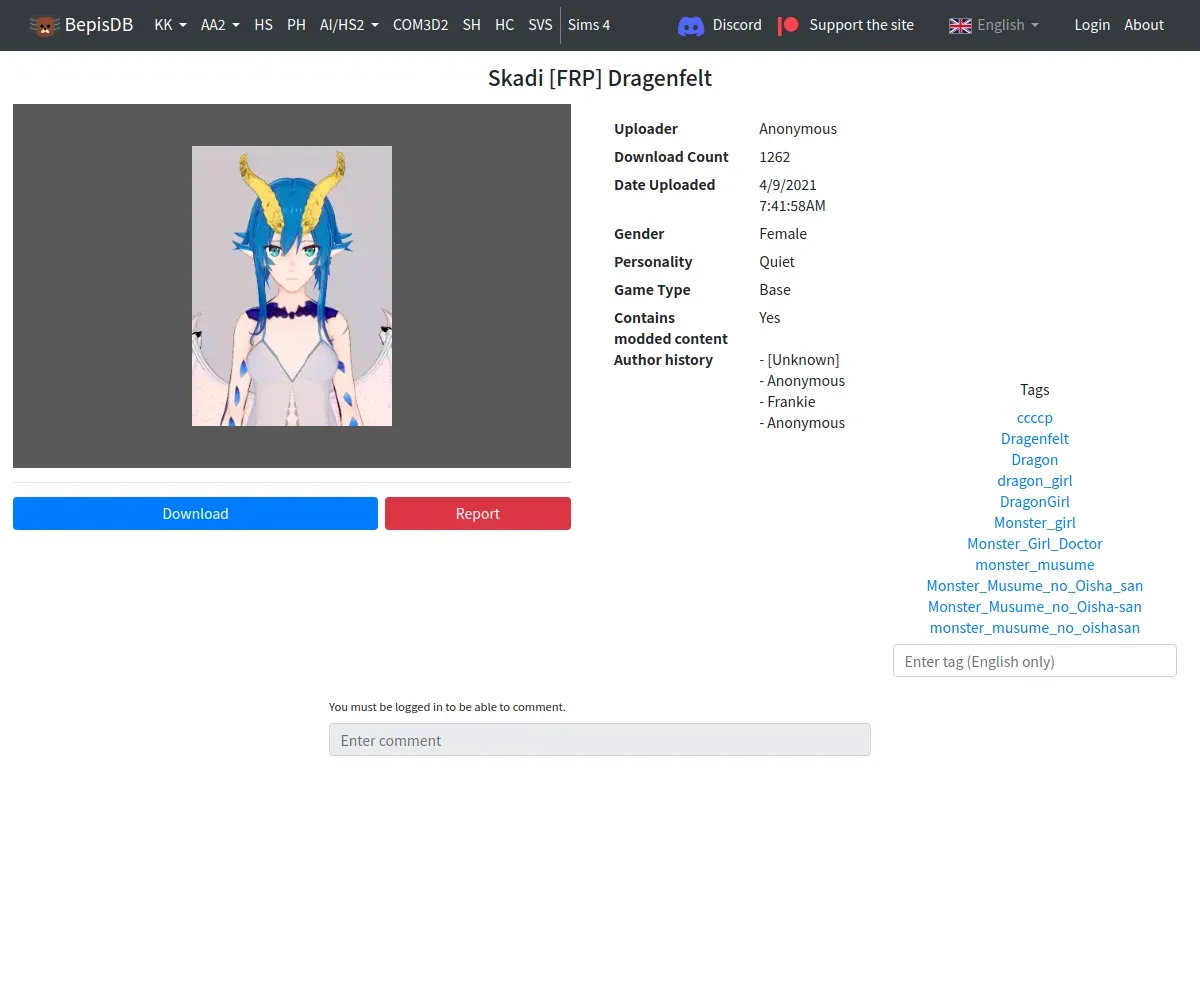Screen dimensions: 1200x1000
Task: Select the Monster_Musume_no_Oisha_san tag
Action: 1035,586
